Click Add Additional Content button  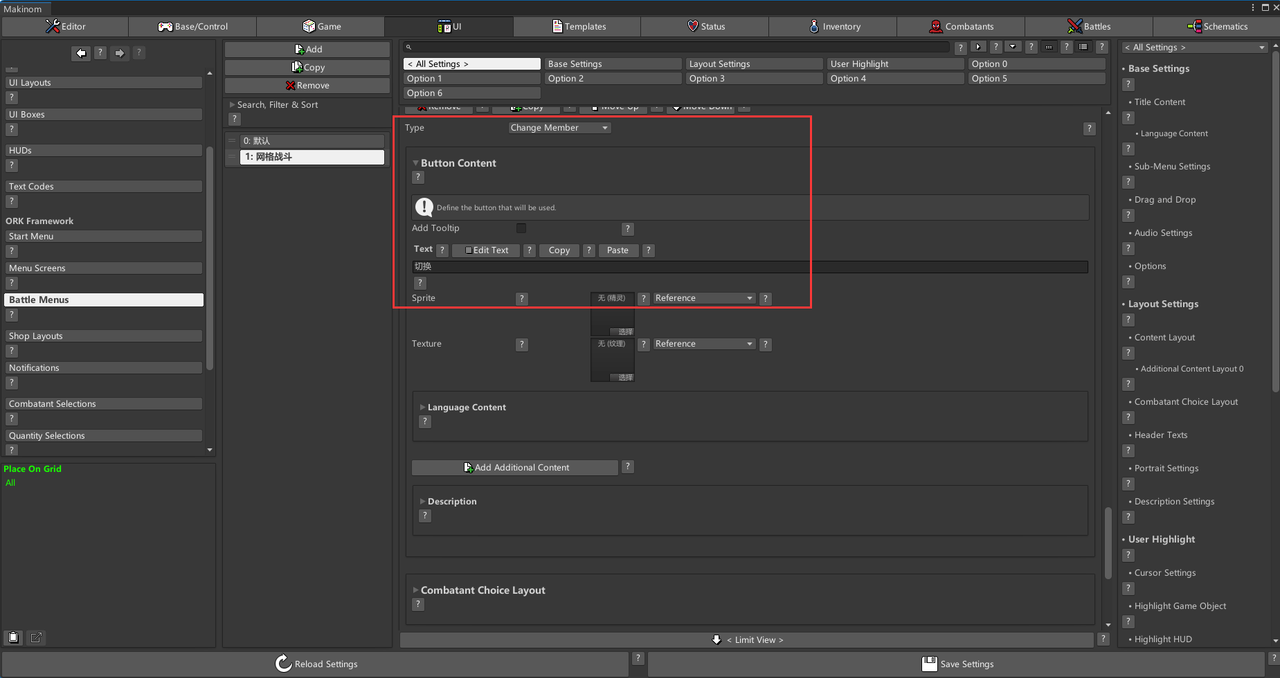pyautogui.click(x=515, y=467)
